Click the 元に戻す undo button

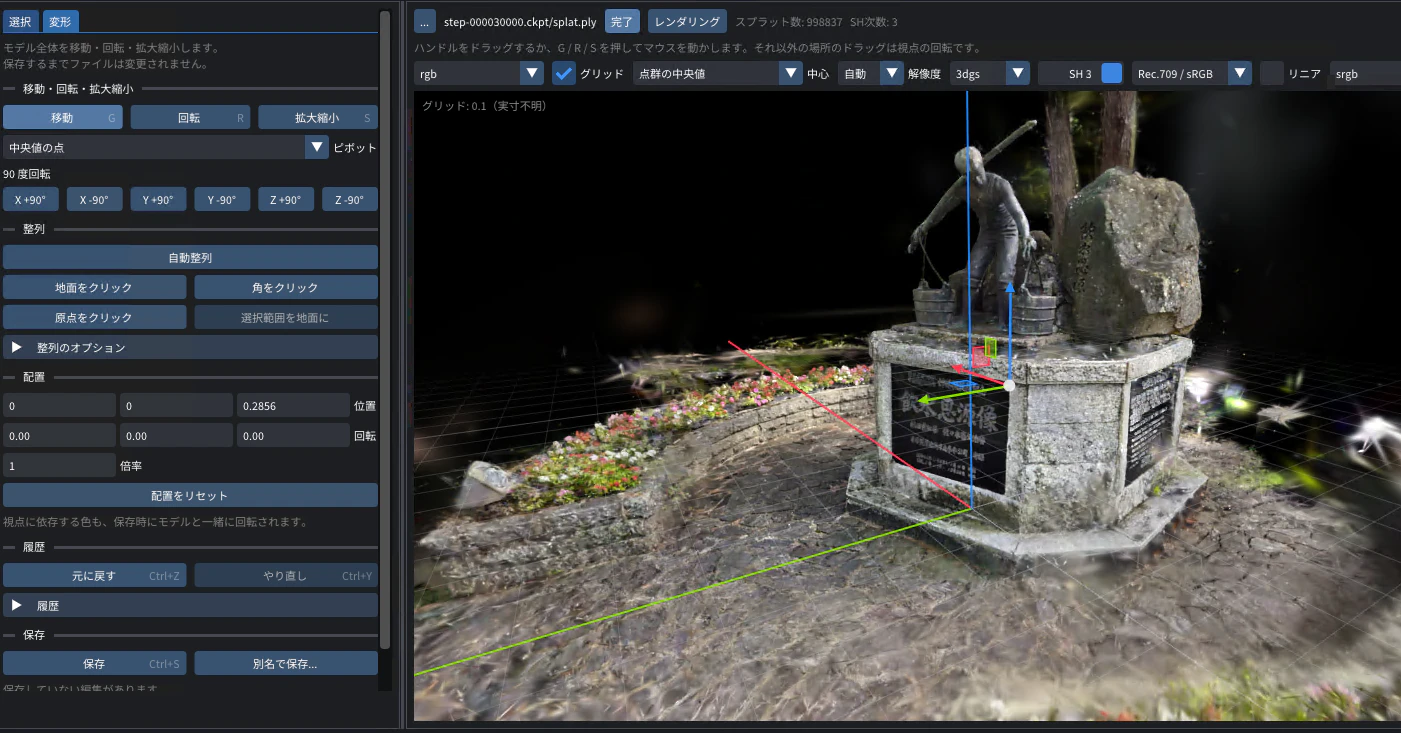point(94,575)
